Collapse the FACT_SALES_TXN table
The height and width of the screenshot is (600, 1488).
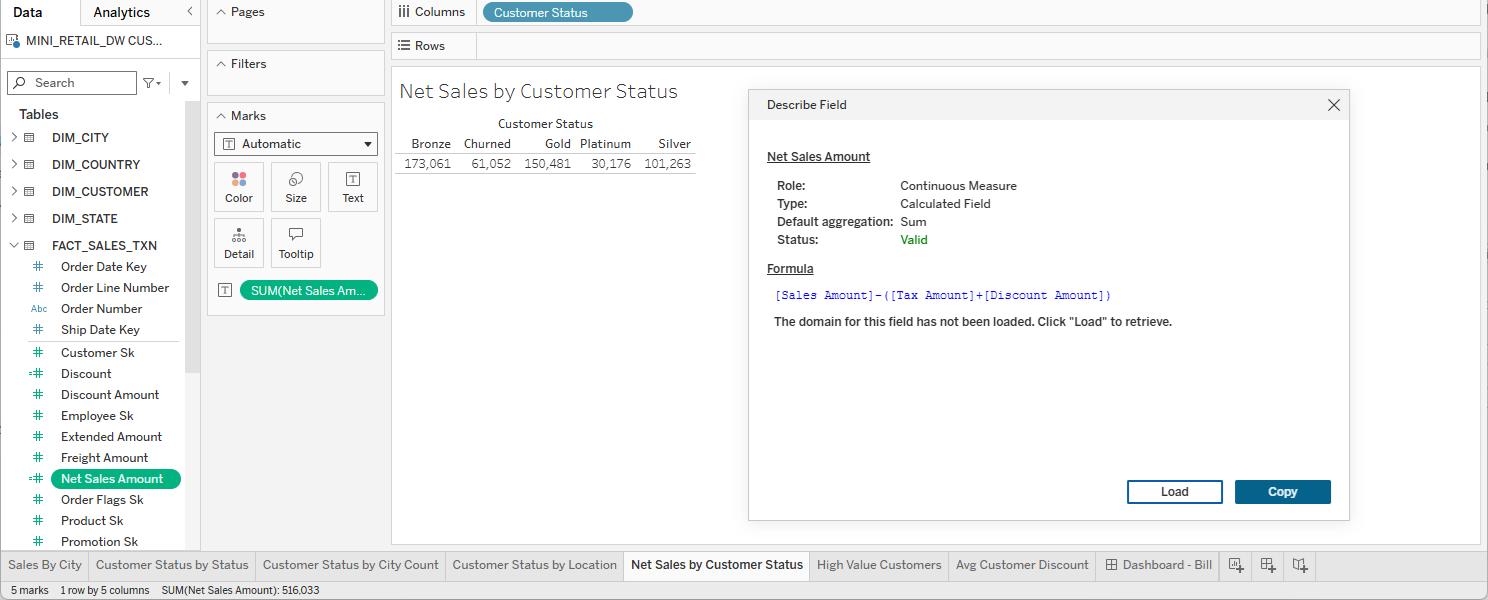[x=13, y=245]
